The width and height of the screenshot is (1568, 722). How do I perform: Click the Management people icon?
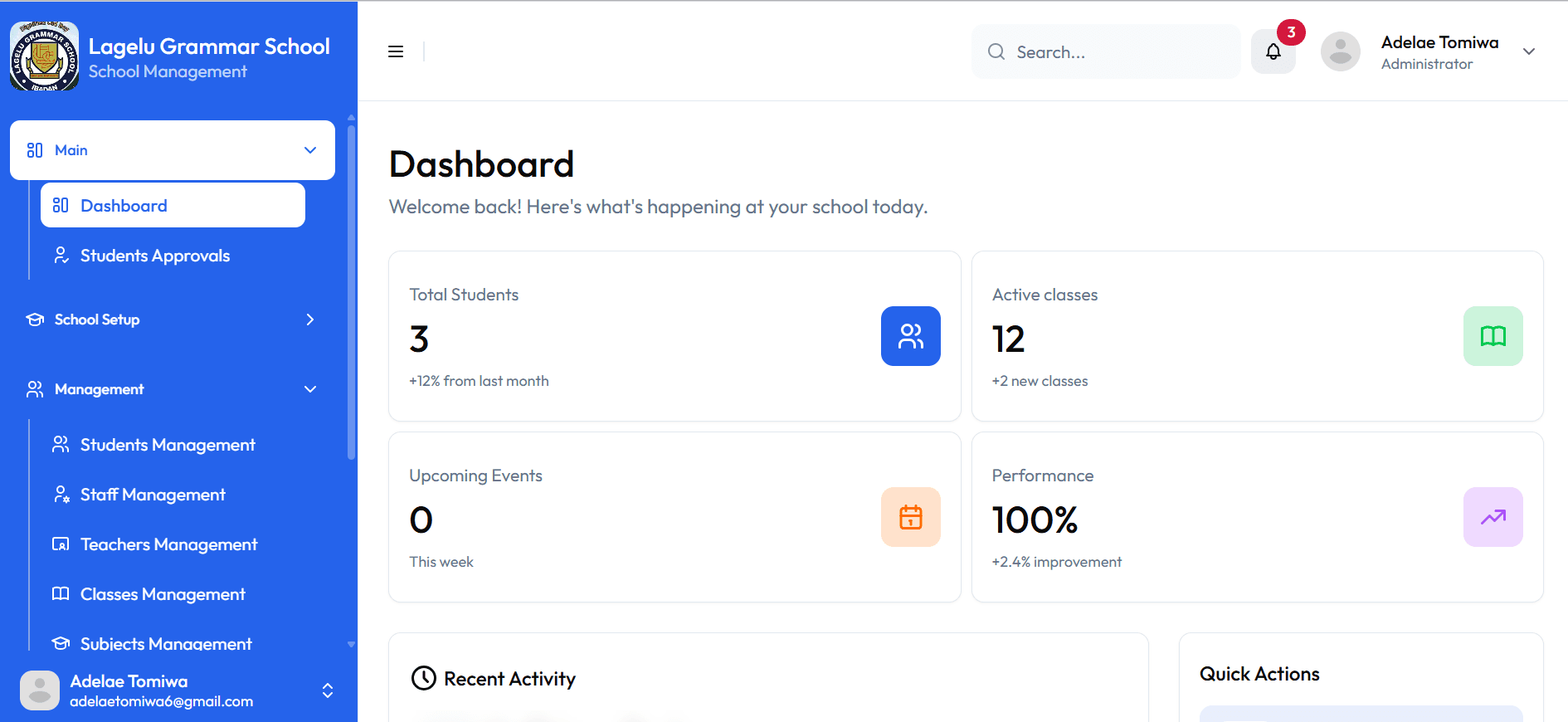click(x=35, y=389)
